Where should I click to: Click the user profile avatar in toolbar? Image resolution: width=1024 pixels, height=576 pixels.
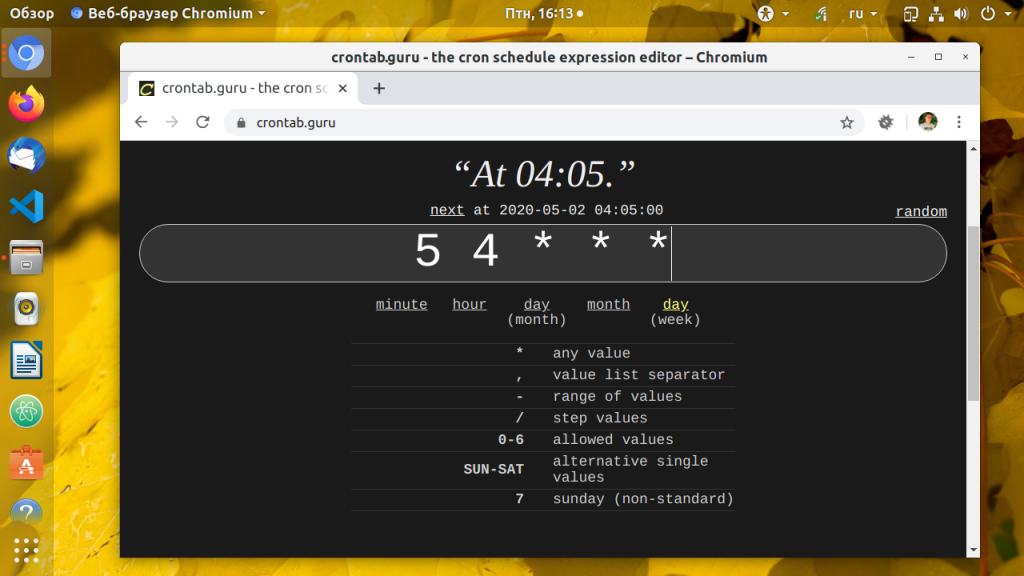point(928,122)
